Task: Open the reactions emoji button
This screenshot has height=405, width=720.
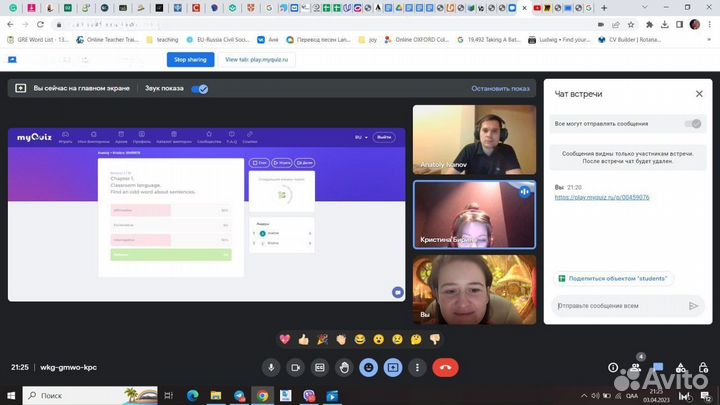Action: [369, 367]
